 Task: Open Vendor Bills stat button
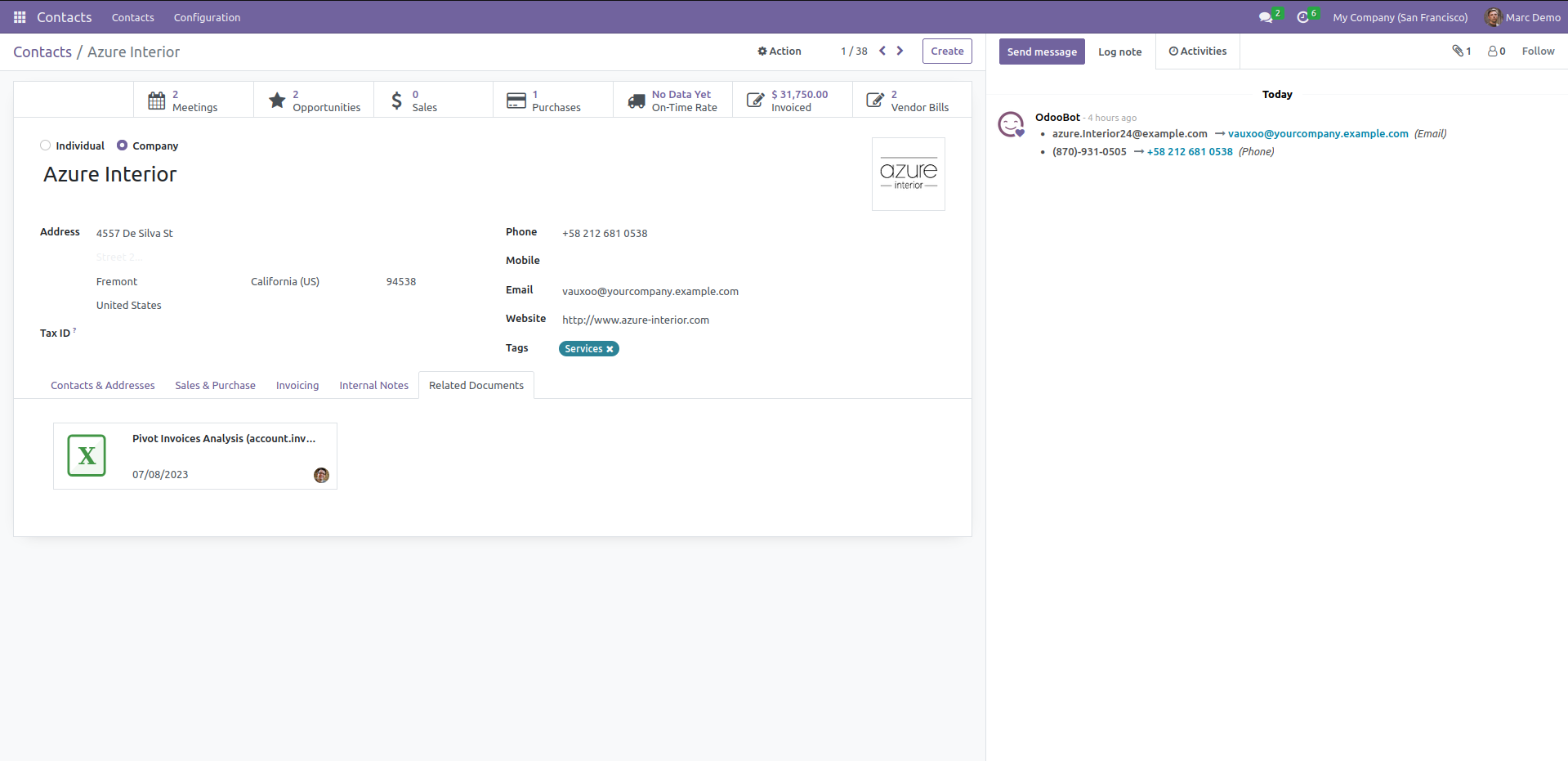(912, 101)
